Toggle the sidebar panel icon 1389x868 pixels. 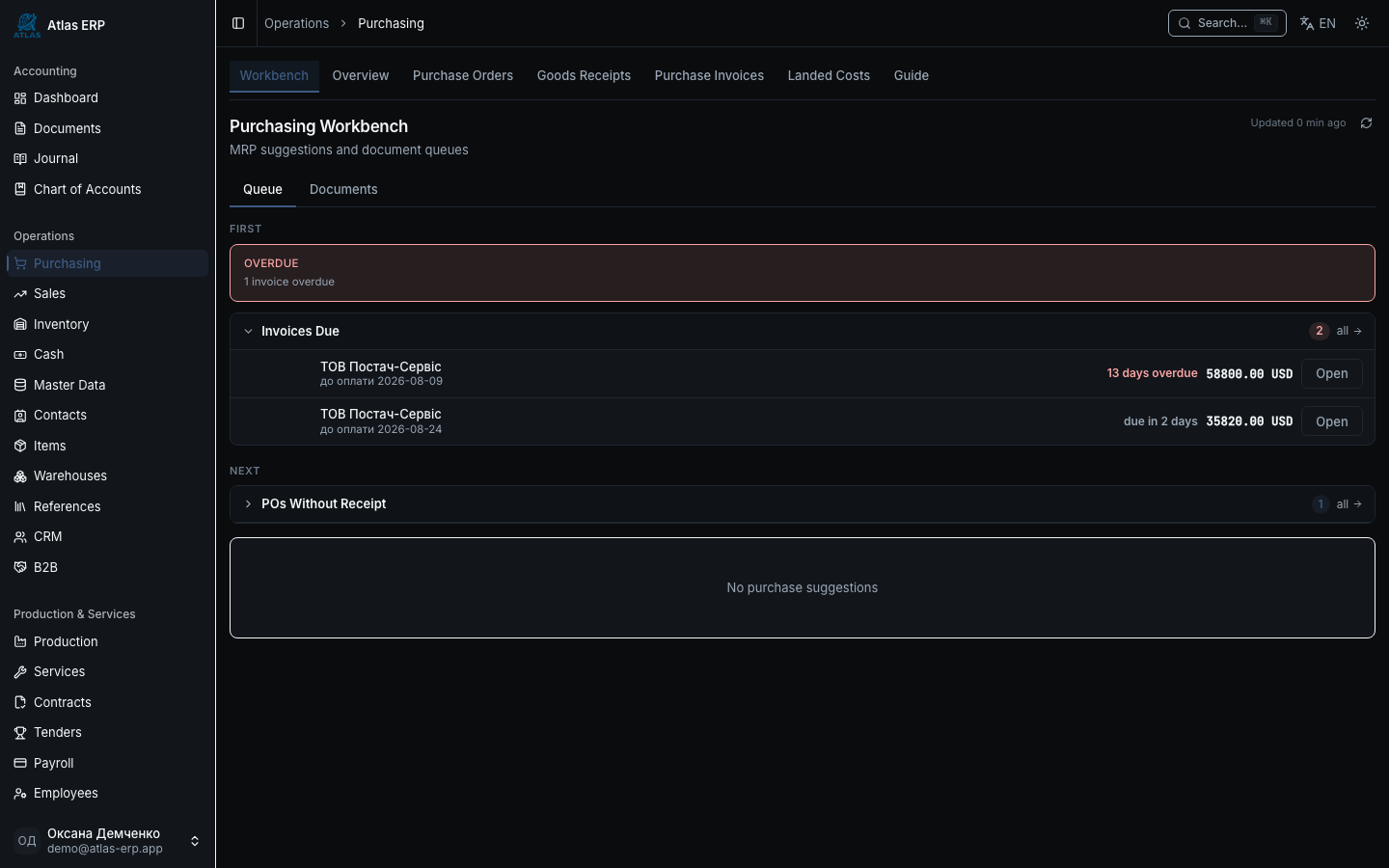pos(238,23)
